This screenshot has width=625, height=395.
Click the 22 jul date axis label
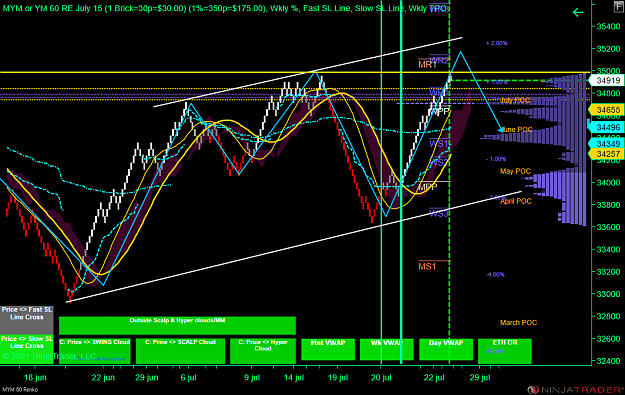point(434,377)
